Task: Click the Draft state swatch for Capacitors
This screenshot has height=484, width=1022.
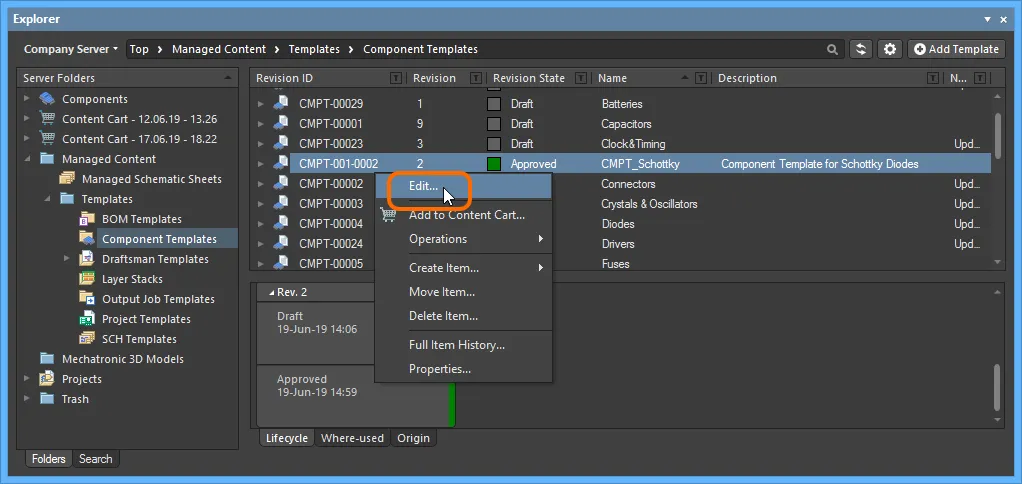Action: click(494, 124)
